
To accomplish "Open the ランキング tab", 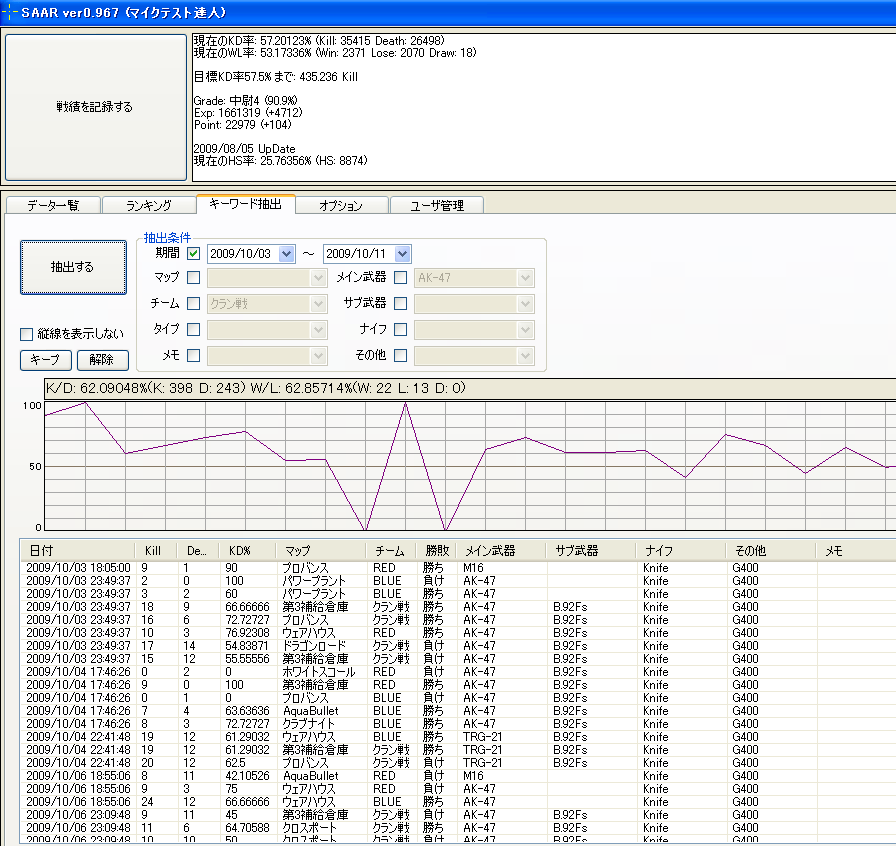I will click(148, 205).
